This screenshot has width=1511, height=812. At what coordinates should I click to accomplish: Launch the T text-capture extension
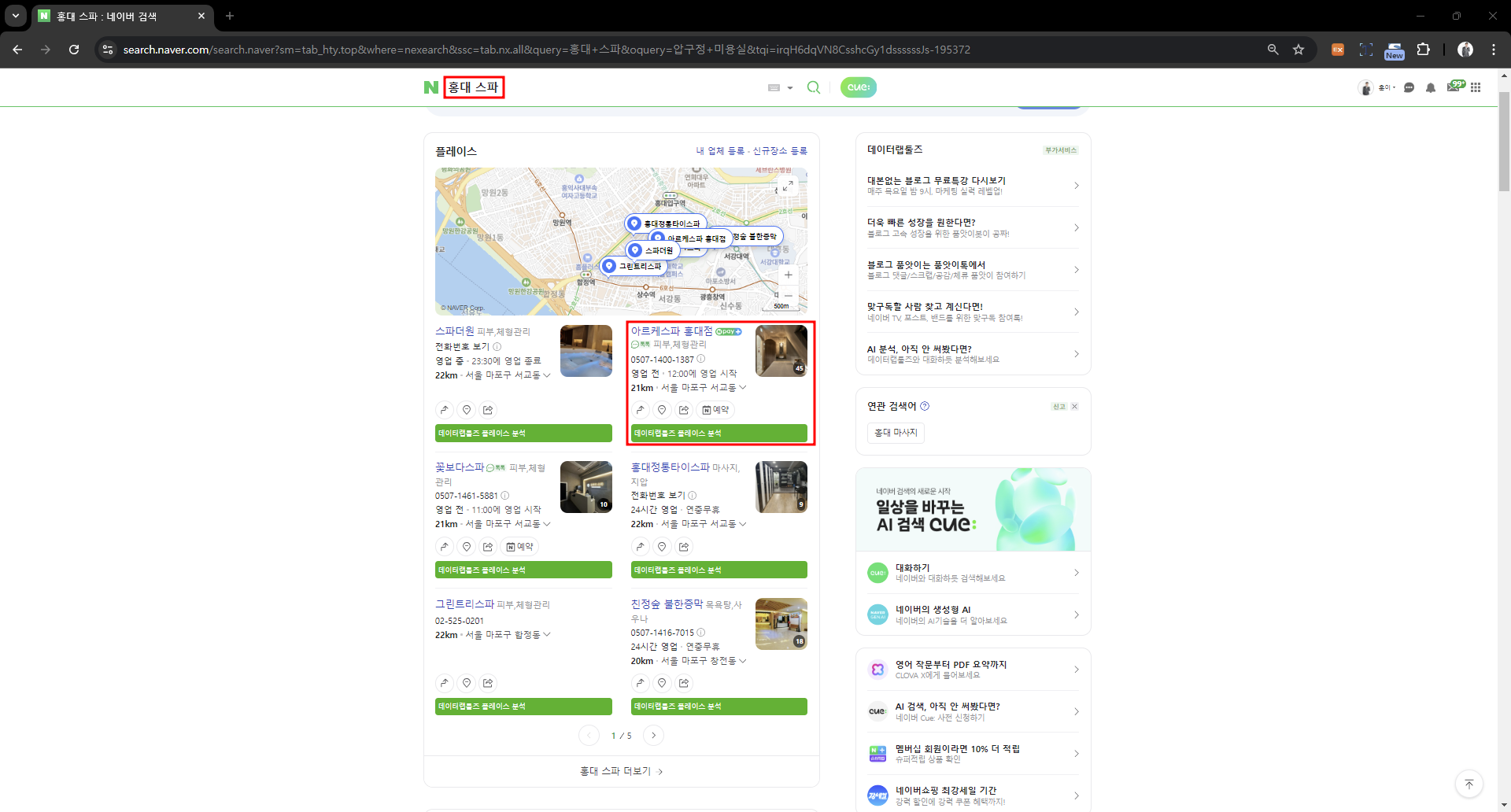click(x=1365, y=50)
